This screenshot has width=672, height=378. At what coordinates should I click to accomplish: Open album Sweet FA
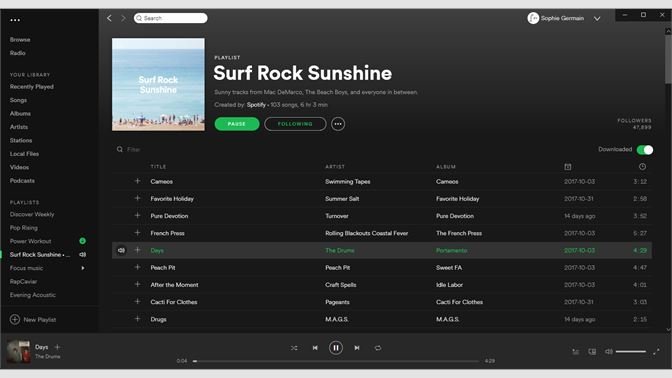click(449, 267)
